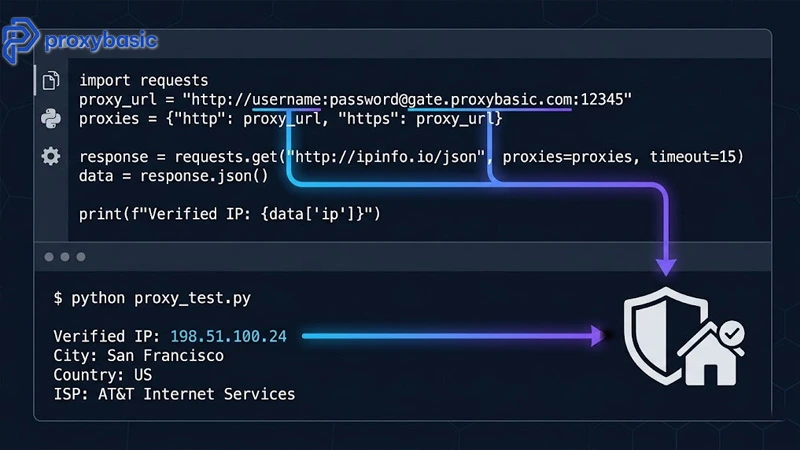Click the ipinfo.io/json URL string
Screen dimensions: 800x450
385,157
